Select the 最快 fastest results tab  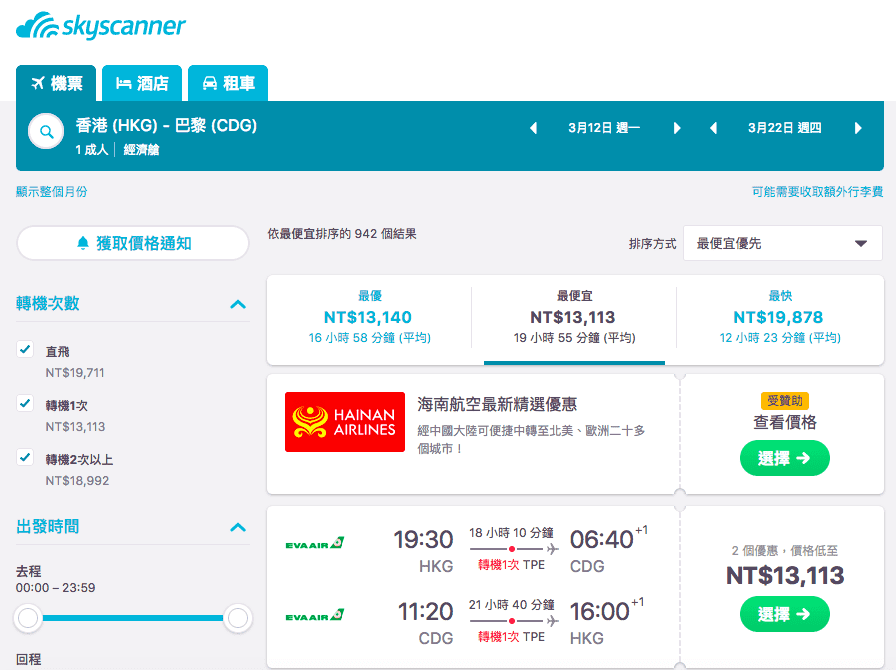pos(780,317)
